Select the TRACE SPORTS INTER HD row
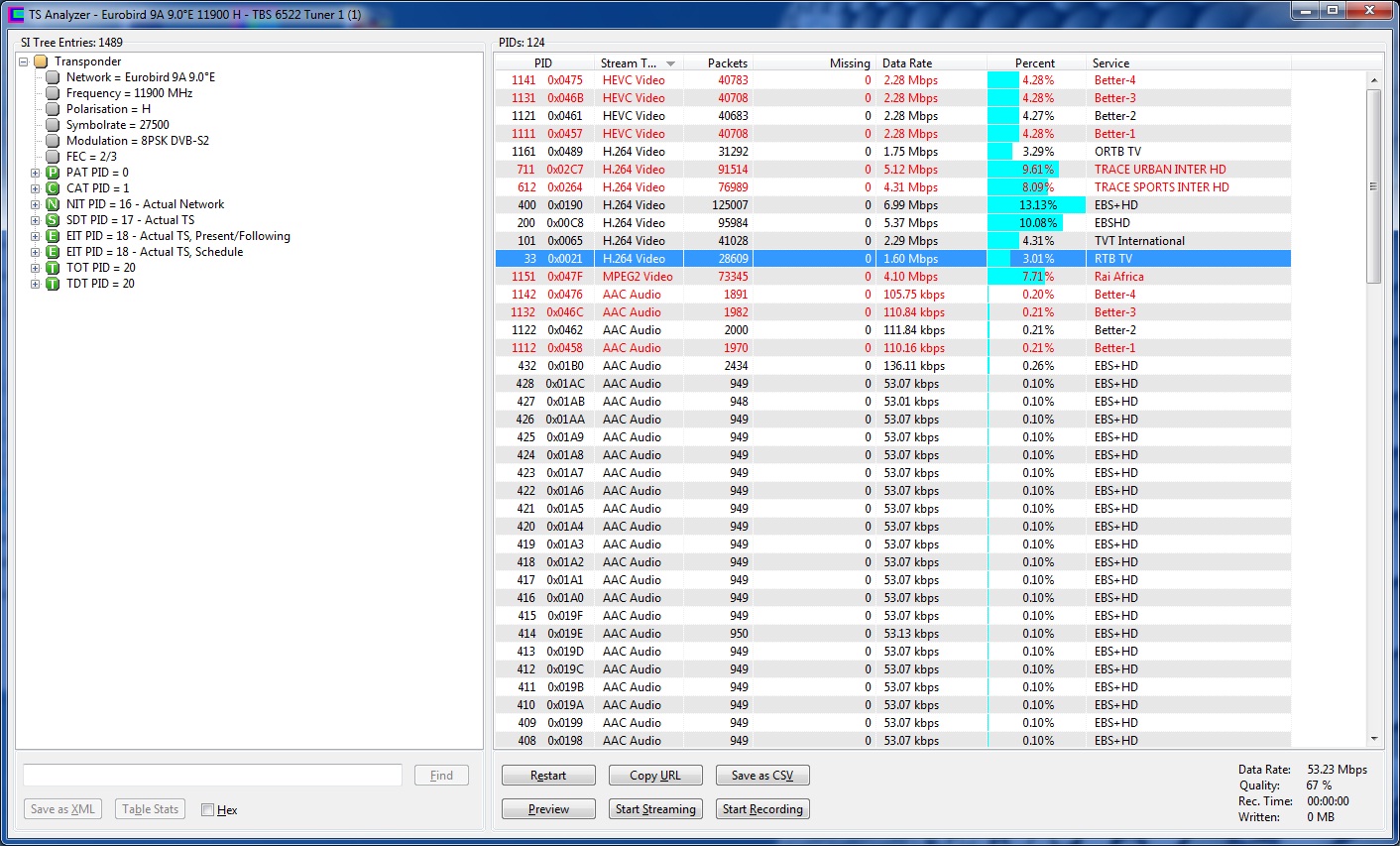This screenshot has height=846, width=1400. [x=892, y=187]
